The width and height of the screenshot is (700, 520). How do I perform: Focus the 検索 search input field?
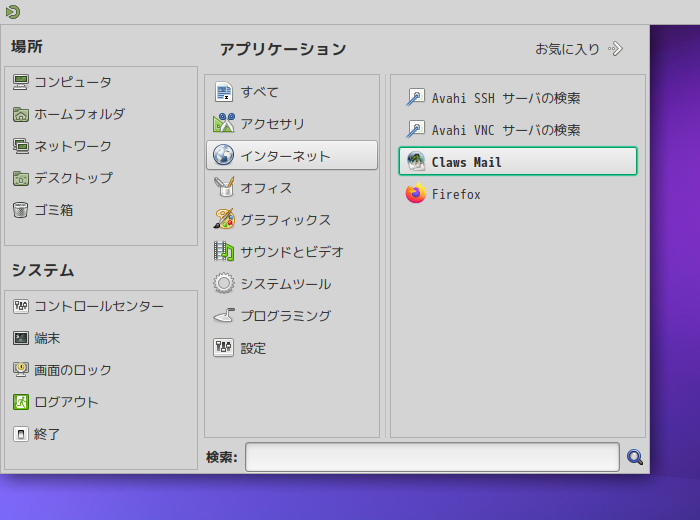point(432,457)
